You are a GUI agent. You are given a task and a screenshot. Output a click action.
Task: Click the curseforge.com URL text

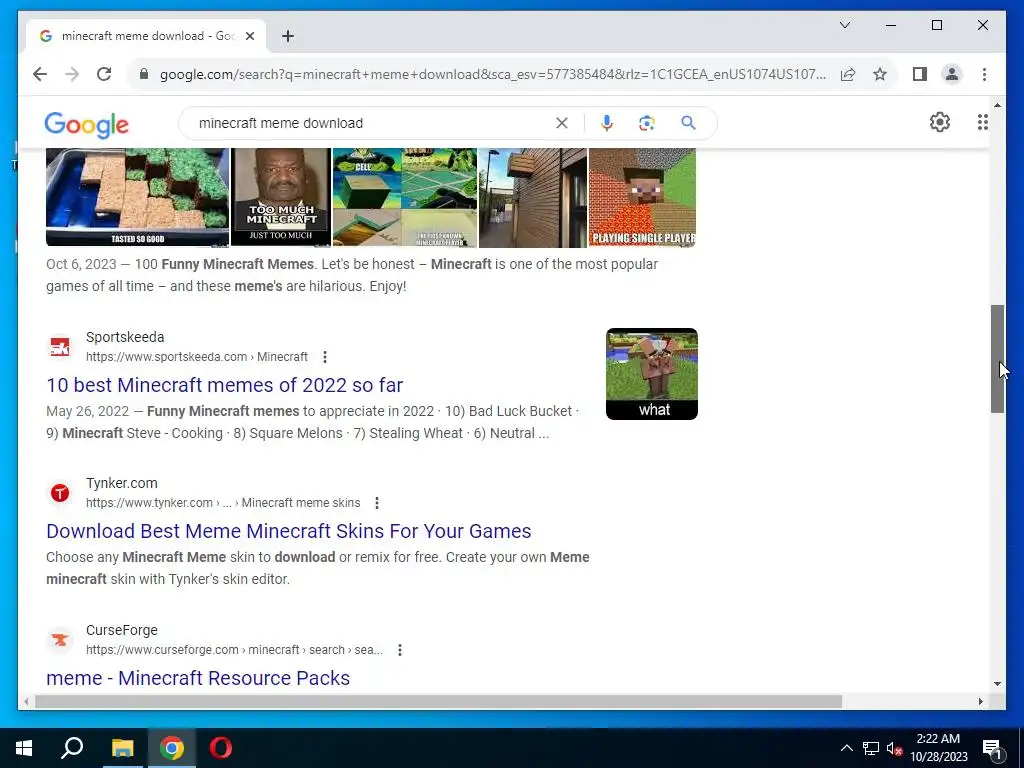tap(234, 650)
